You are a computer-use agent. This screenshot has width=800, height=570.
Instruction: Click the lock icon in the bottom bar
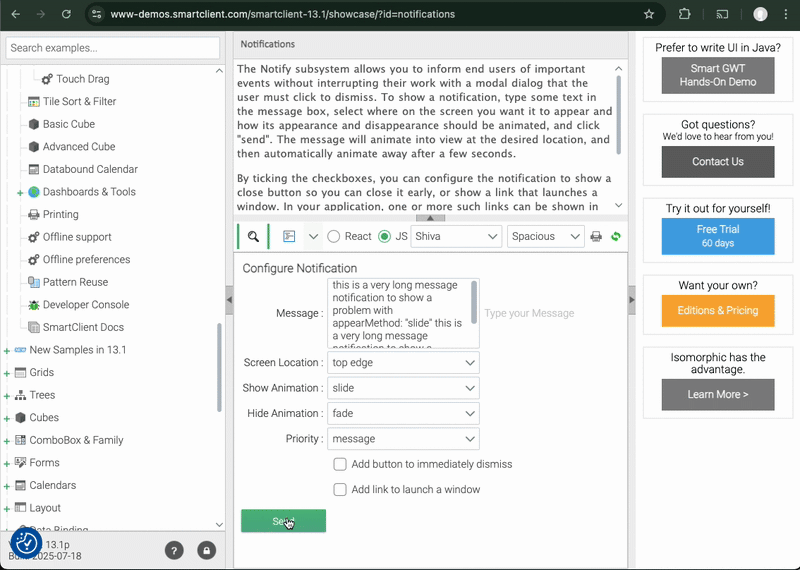[206, 550]
